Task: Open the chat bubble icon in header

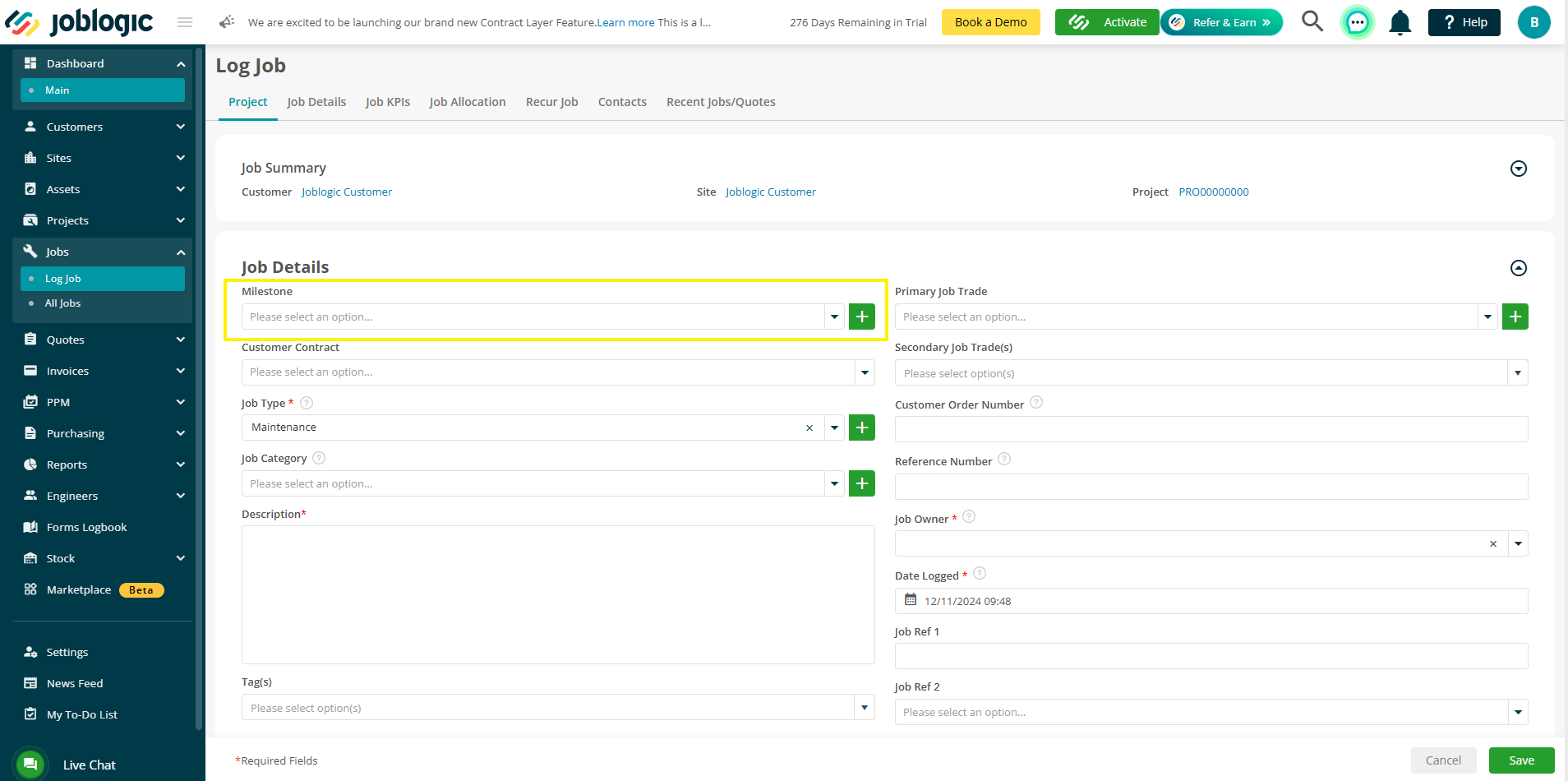Action: (x=1358, y=22)
